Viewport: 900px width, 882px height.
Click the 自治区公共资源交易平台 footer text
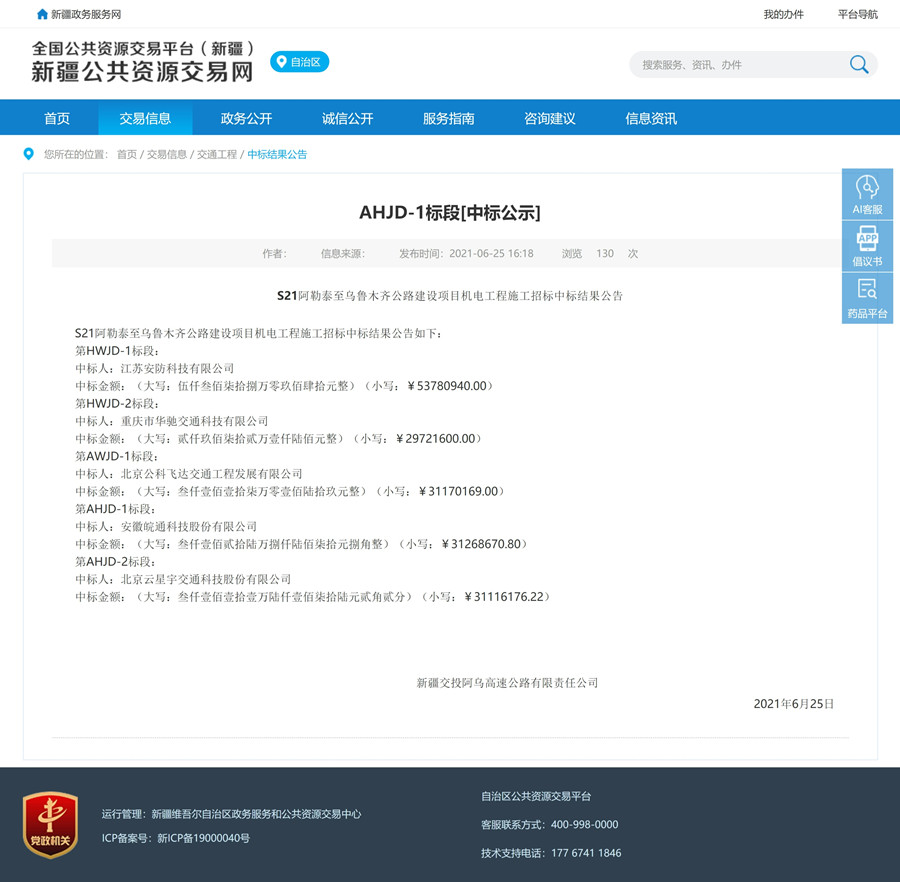(536, 796)
